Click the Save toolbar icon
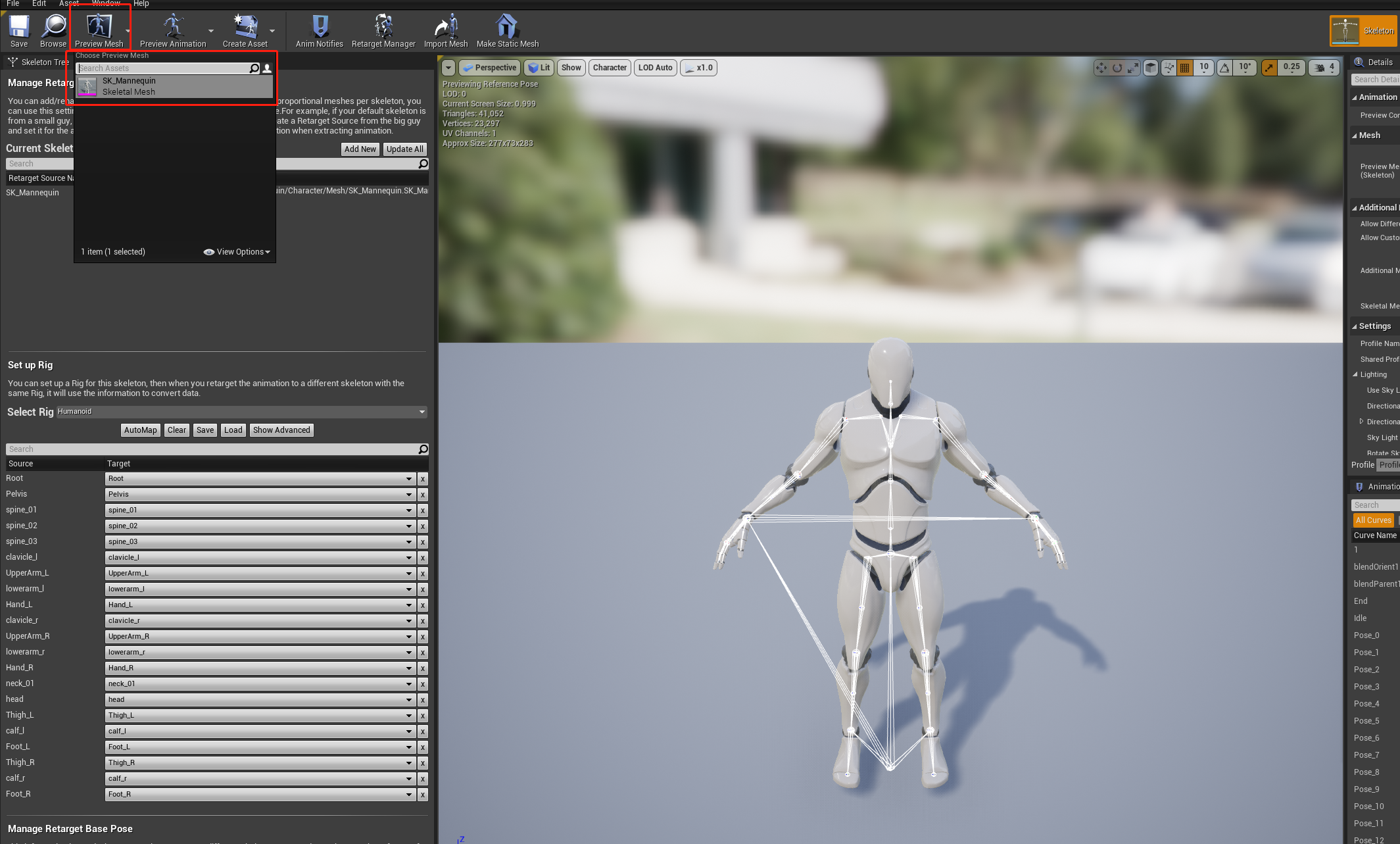The width and height of the screenshot is (1400, 844). [18, 30]
